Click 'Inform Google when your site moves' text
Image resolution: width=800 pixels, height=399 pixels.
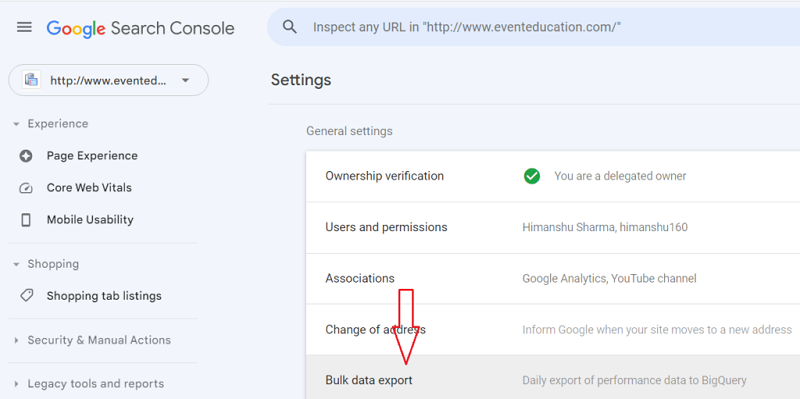pos(657,330)
